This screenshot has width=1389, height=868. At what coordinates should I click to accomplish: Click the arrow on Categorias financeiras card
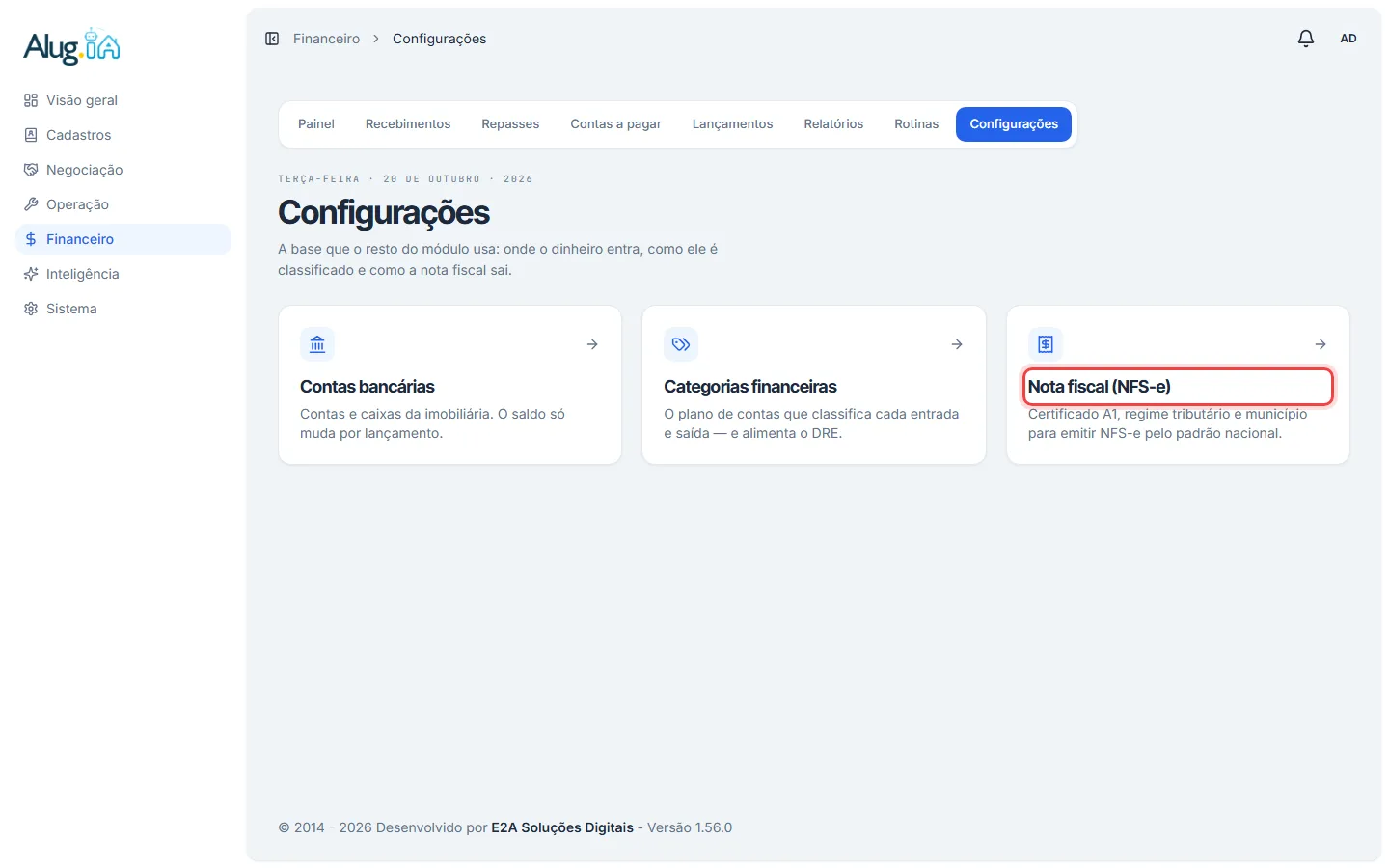click(957, 344)
